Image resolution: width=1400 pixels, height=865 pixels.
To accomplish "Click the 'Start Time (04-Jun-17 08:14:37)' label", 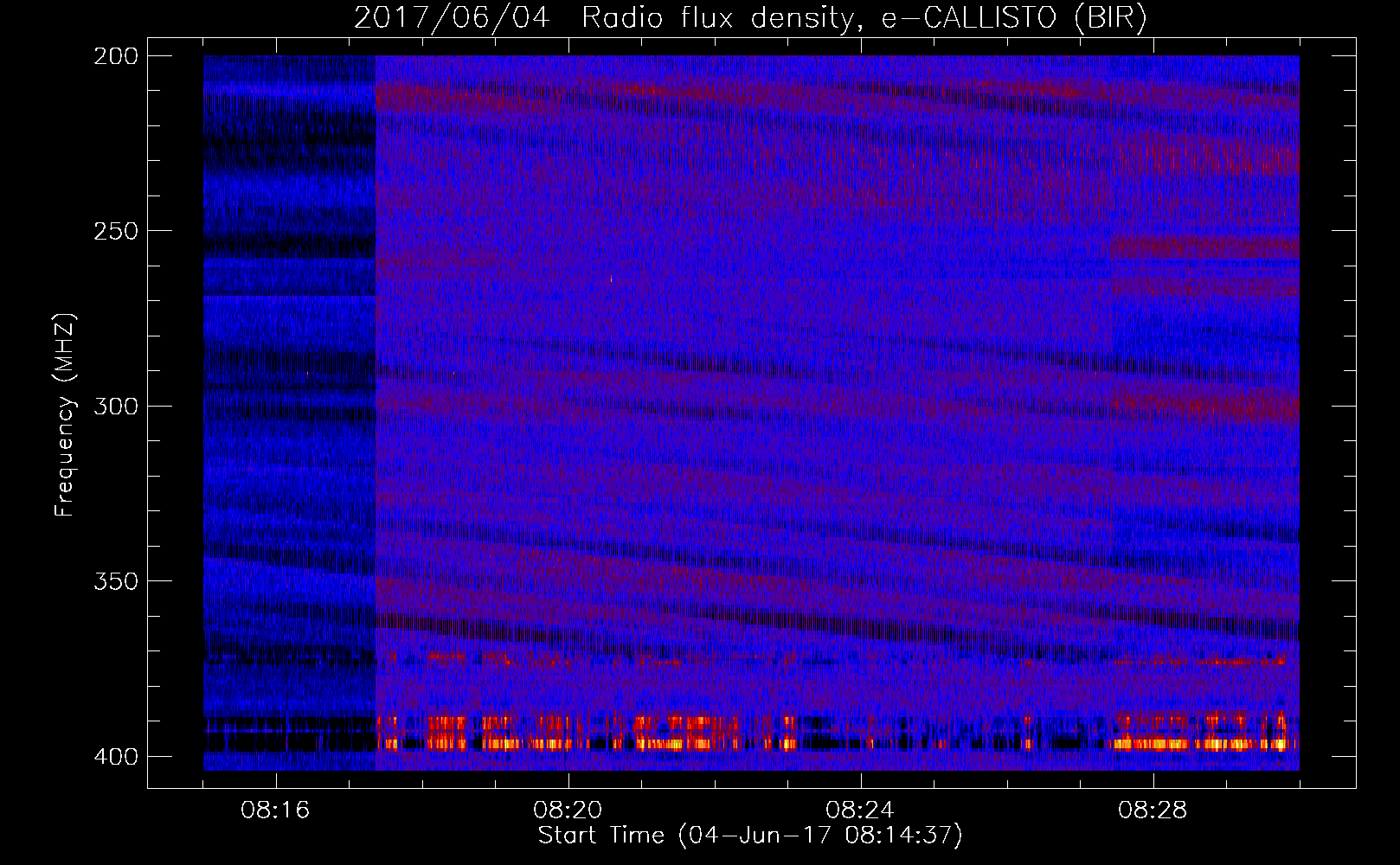I will click(750, 836).
